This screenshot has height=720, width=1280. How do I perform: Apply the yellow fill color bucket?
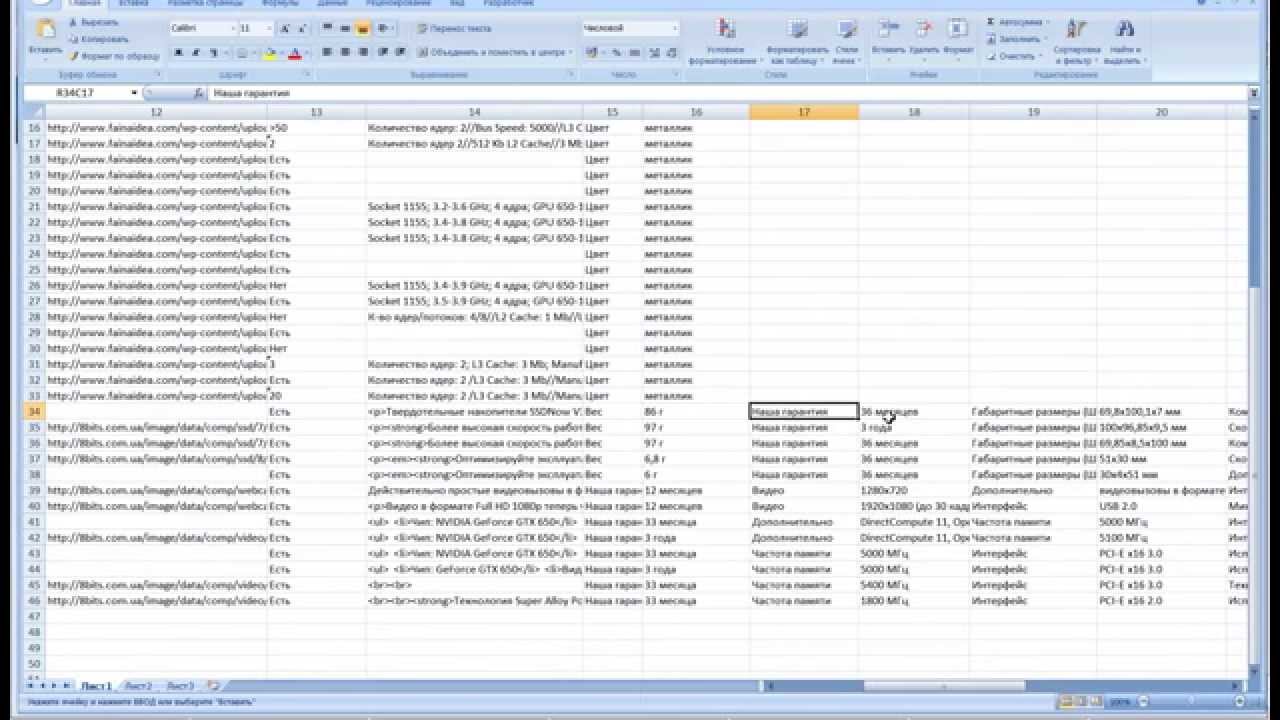coord(270,53)
